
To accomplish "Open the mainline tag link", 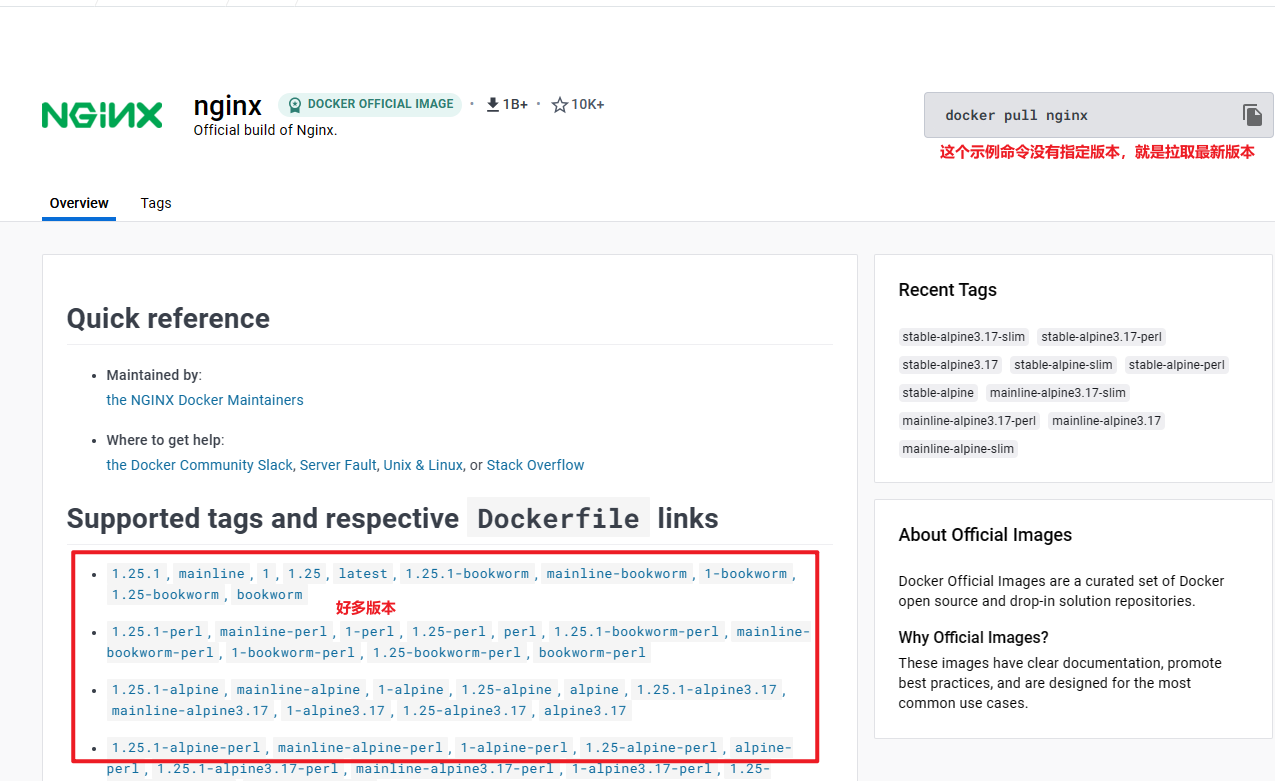I will tap(211, 574).
